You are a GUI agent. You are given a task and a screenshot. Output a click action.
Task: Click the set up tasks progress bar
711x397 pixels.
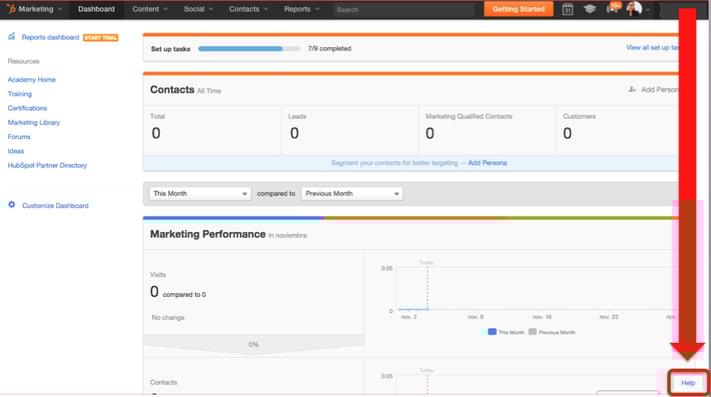tap(249, 48)
